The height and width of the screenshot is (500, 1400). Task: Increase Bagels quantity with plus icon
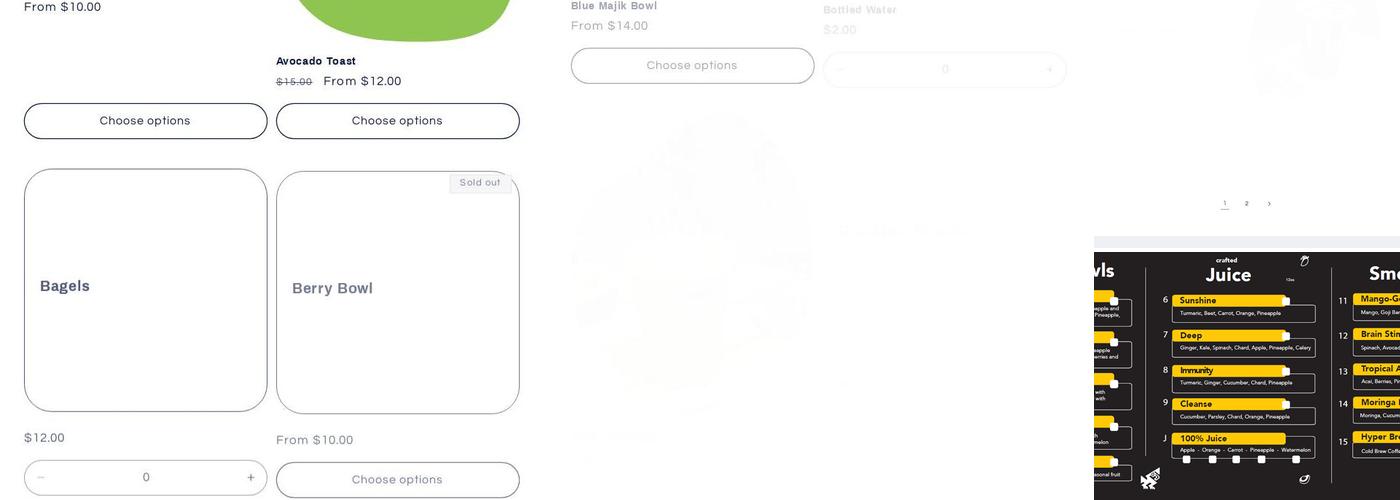tap(250, 478)
